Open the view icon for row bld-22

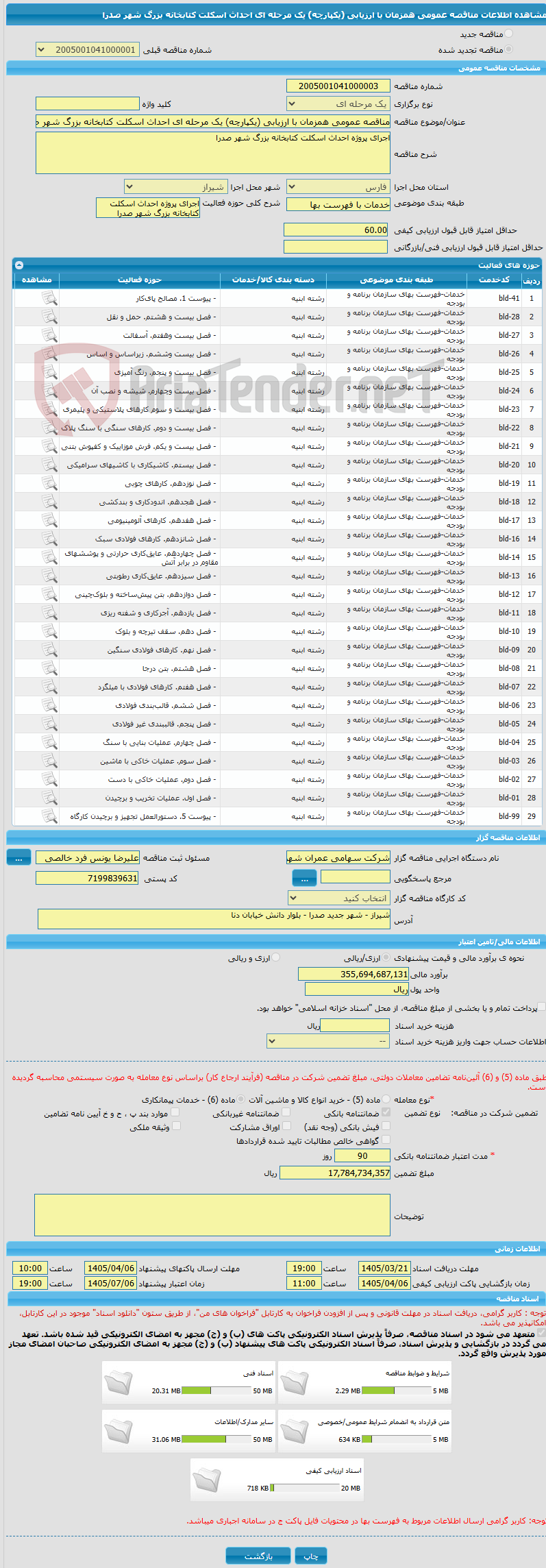(49, 428)
